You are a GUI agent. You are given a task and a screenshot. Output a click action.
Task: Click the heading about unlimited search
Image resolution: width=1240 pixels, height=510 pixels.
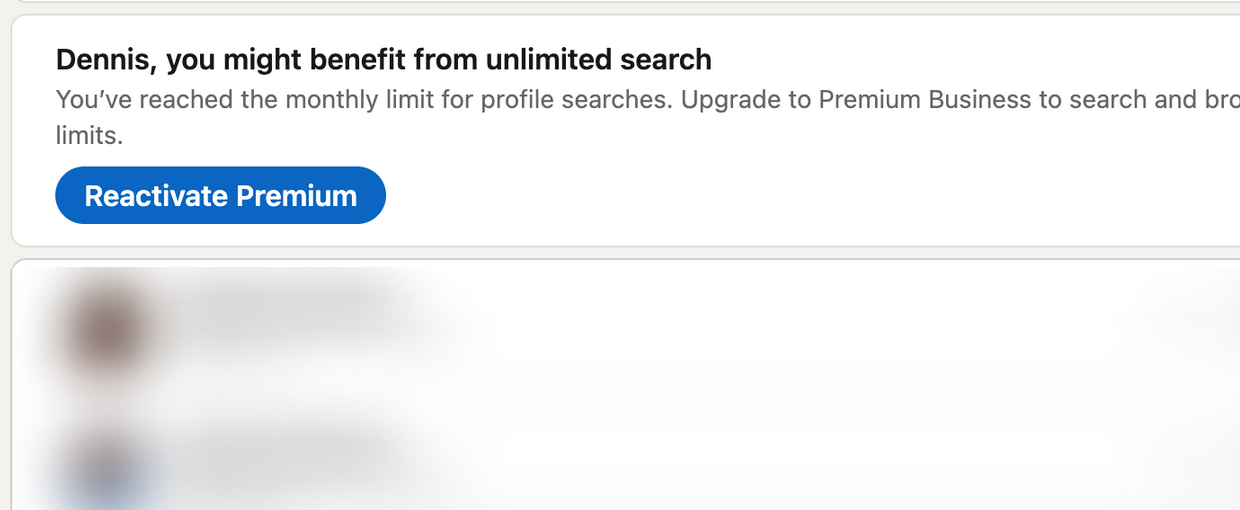(384, 60)
